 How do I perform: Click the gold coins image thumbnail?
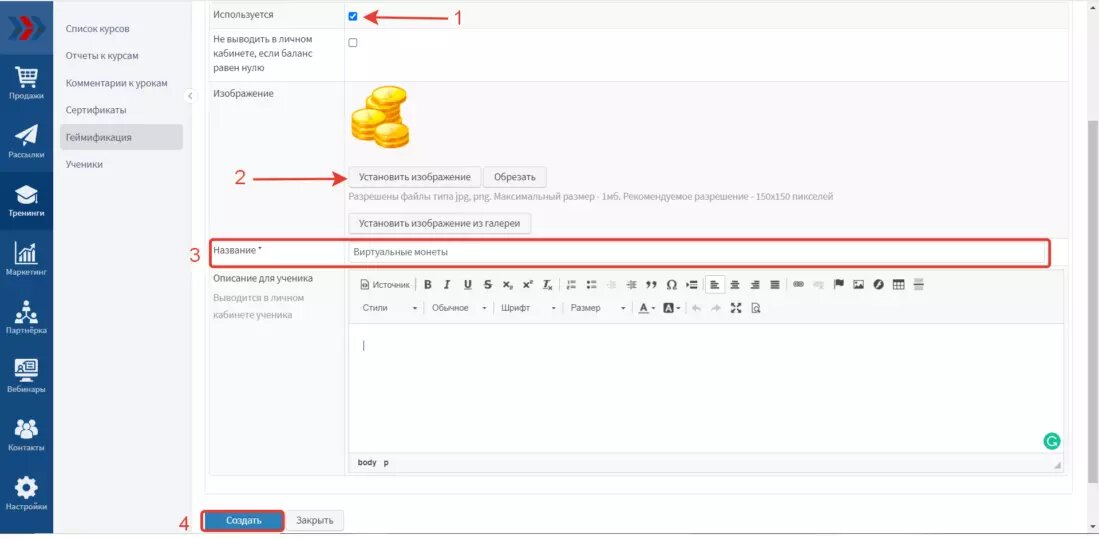point(380,117)
